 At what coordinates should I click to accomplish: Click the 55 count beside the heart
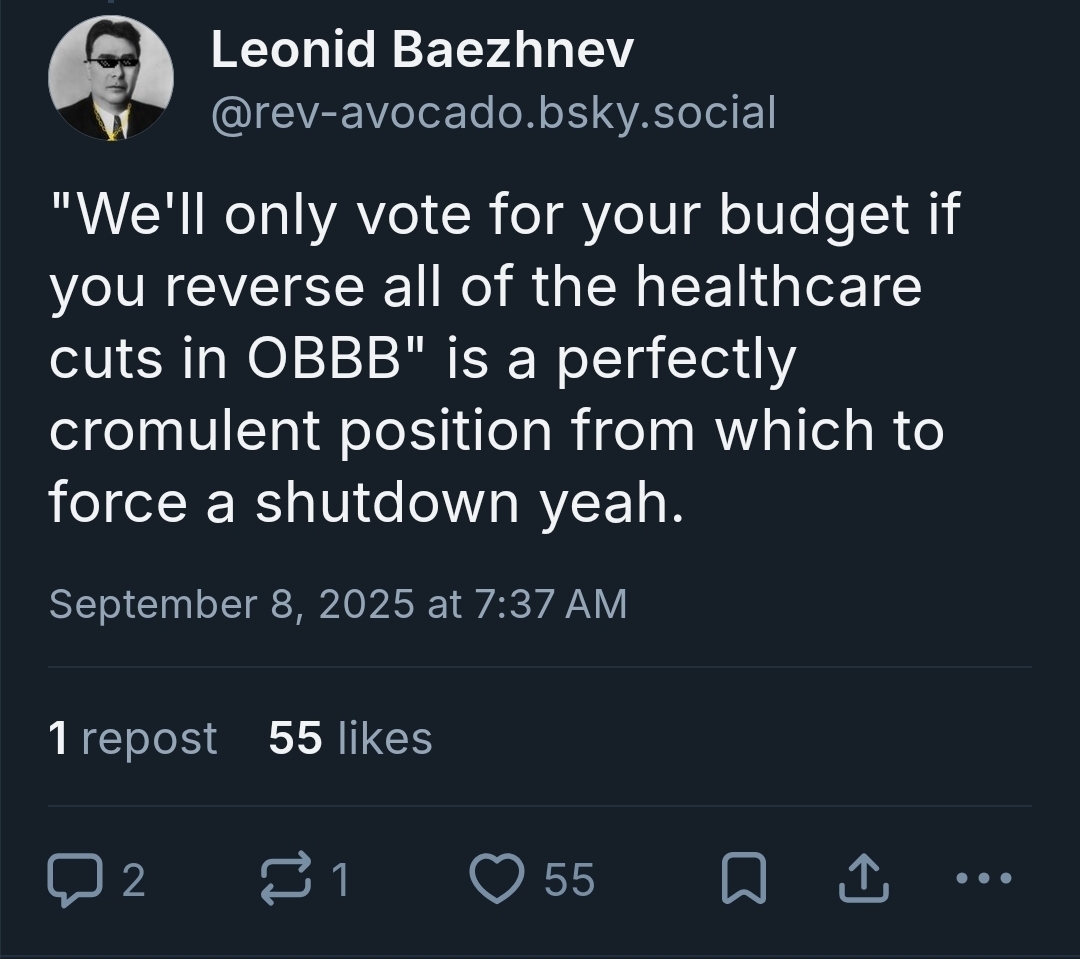pos(569,881)
